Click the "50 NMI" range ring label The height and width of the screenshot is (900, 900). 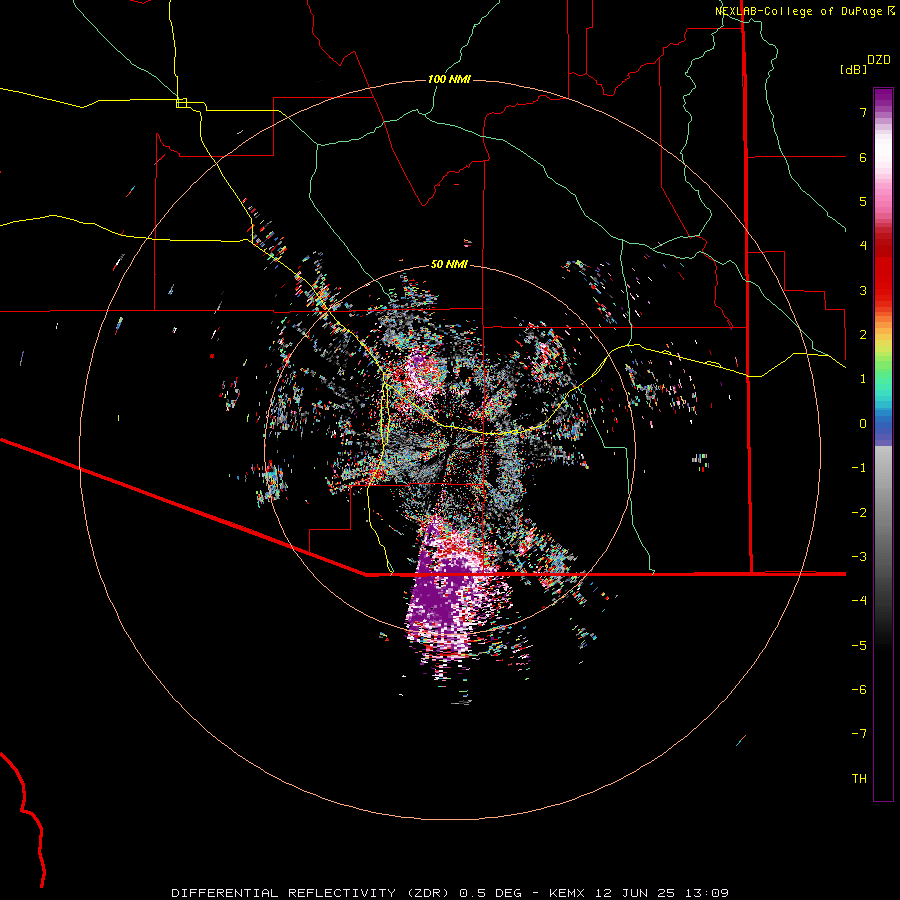click(x=449, y=264)
